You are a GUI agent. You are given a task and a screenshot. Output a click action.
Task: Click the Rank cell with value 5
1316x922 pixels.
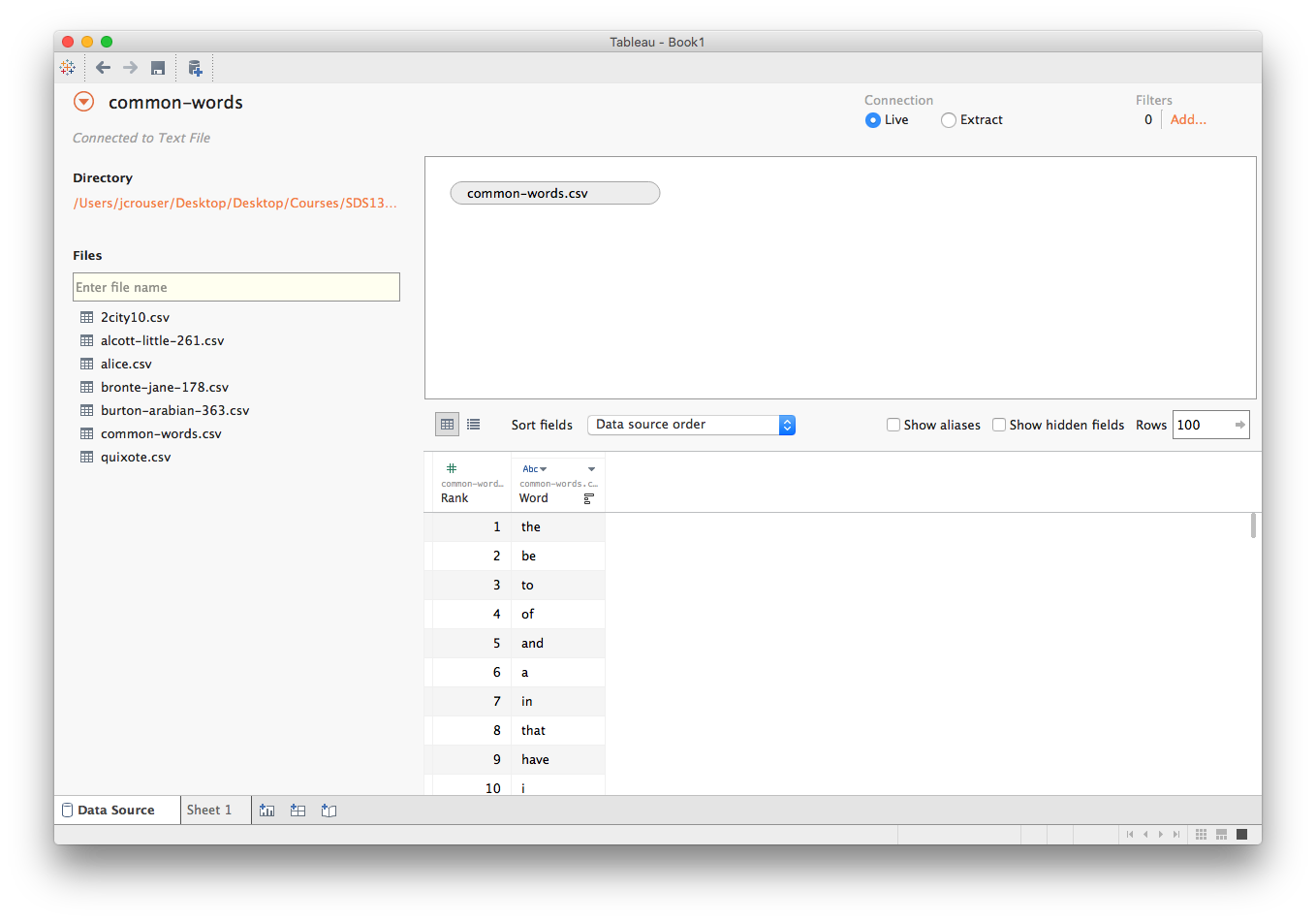click(471, 643)
